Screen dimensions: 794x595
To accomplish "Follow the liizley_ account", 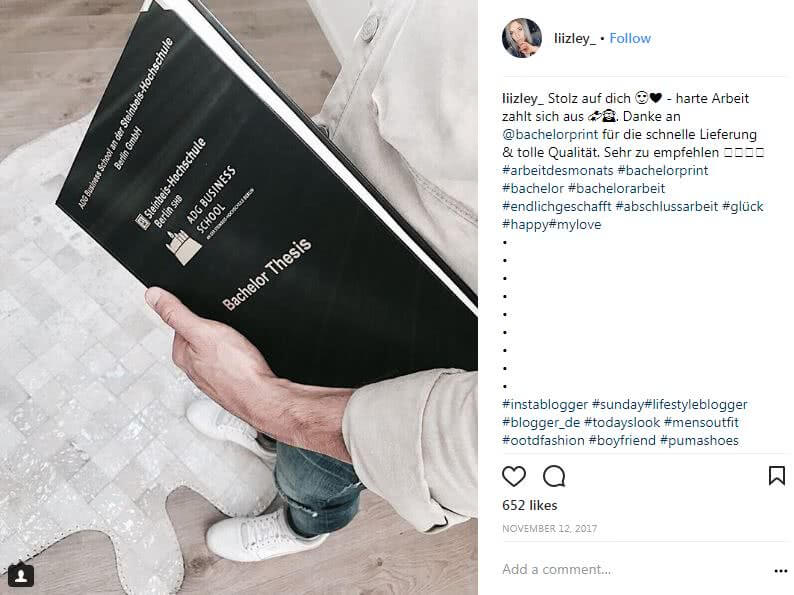I will [x=630, y=38].
